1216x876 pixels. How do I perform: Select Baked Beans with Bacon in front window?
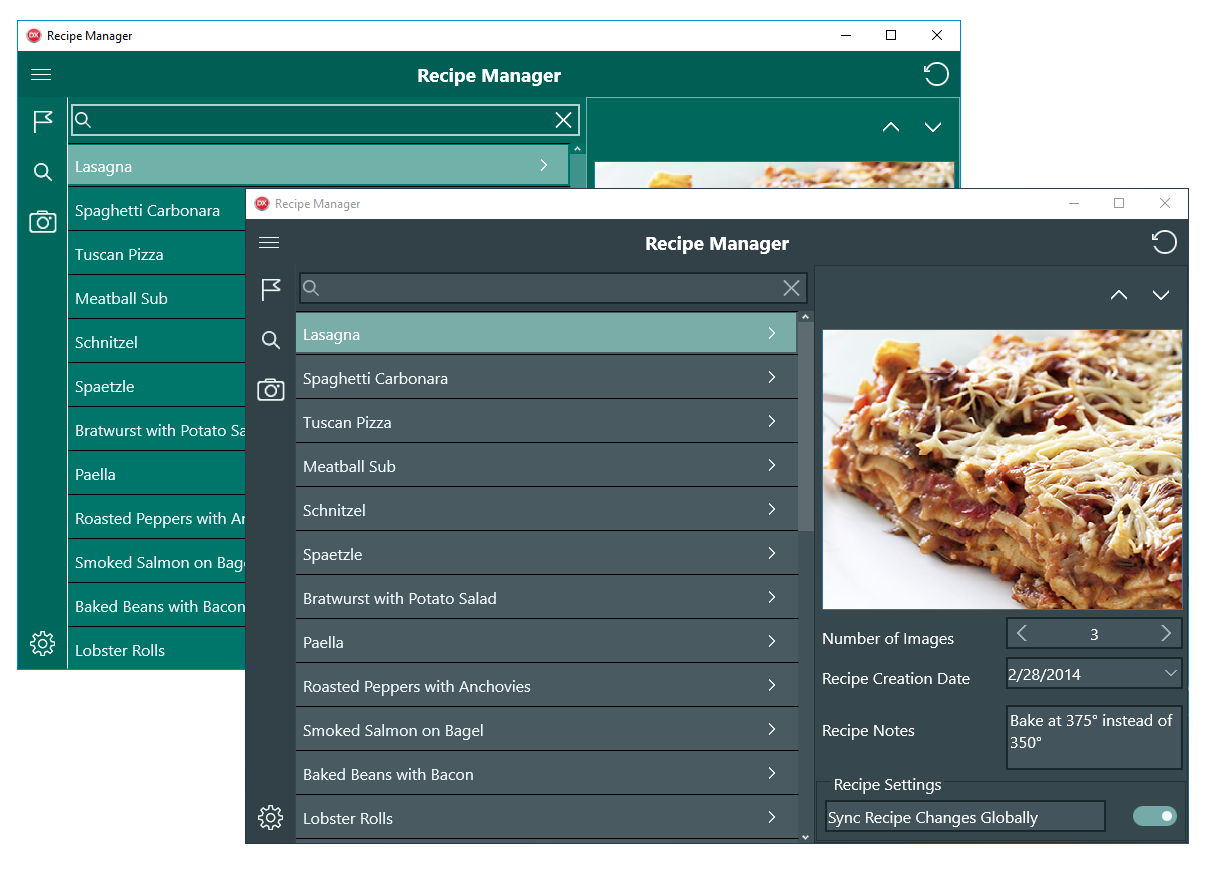[546, 774]
